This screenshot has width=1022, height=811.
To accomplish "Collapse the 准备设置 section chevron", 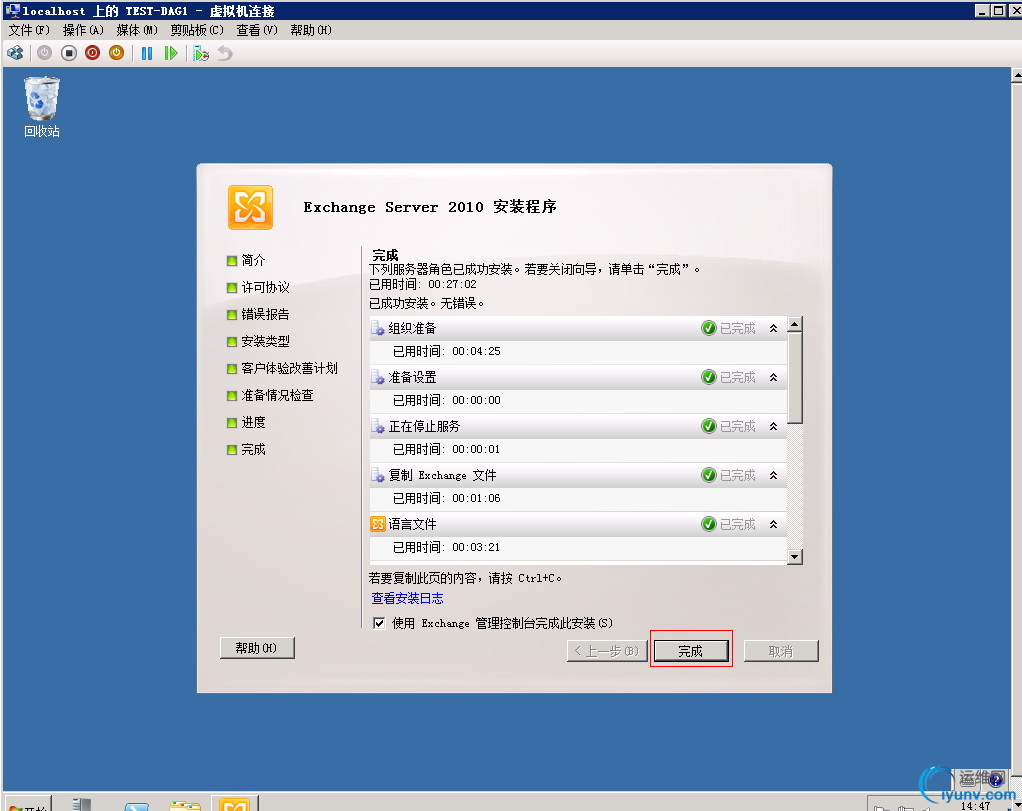I will [x=773, y=377].
